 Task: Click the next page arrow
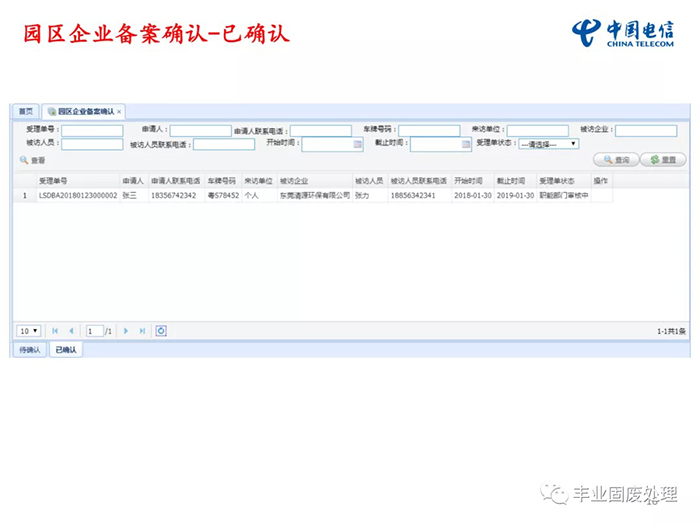[x=126, y=331]
